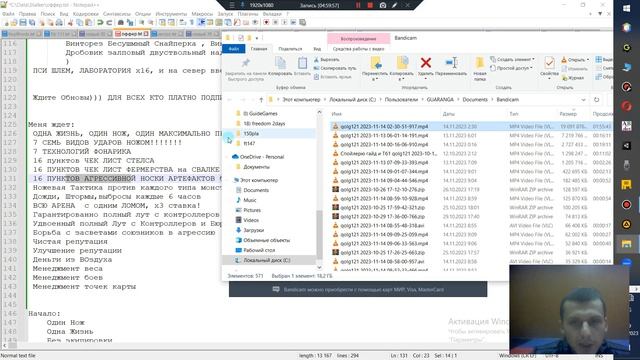This screenshot has width=640, height=360.
Task: Select Загрузки in navigation pane
Action: pyautogui.click(x=253, y=230)
